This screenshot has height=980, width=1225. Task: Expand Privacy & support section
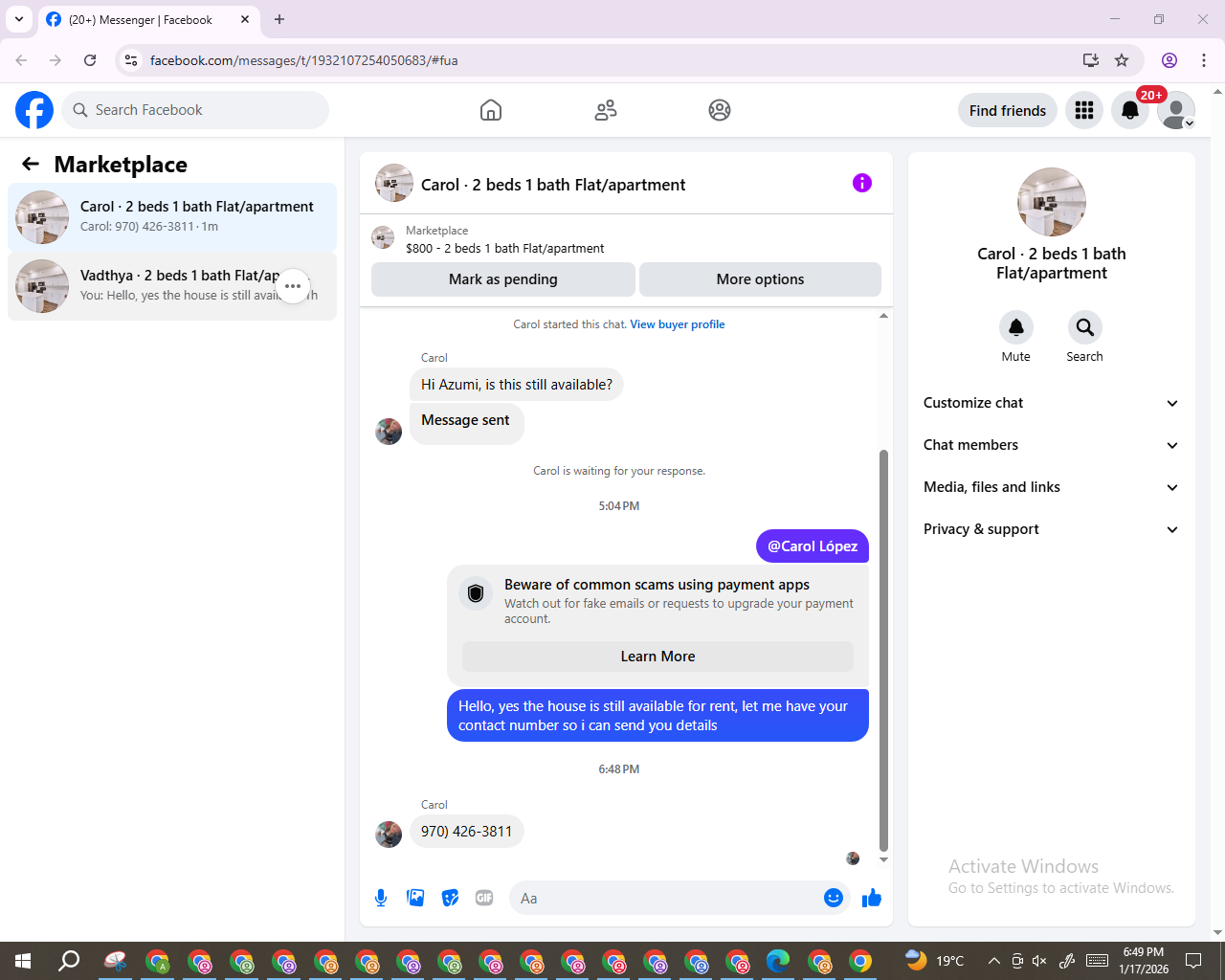coord(1051,529)
